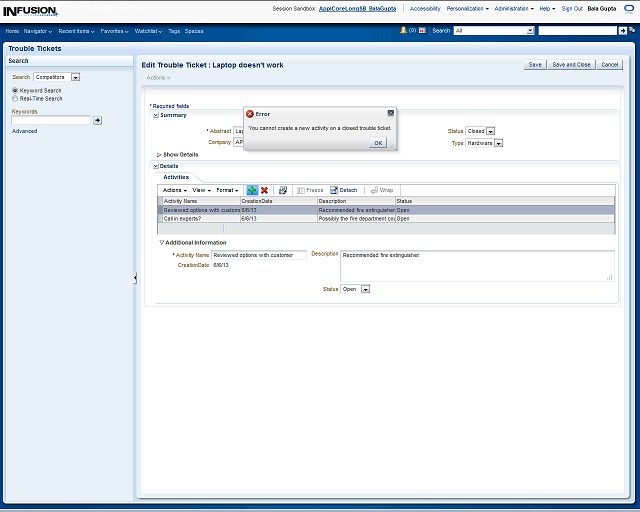This screenshot has height=512, width=640.
Task: Close the Error dialog with X icon
Action: point(390,114)
